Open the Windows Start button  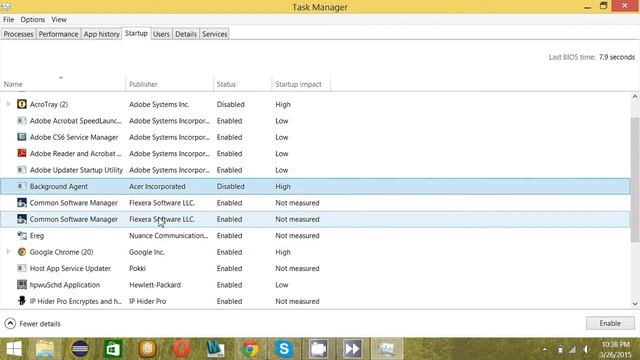(14, 349)
